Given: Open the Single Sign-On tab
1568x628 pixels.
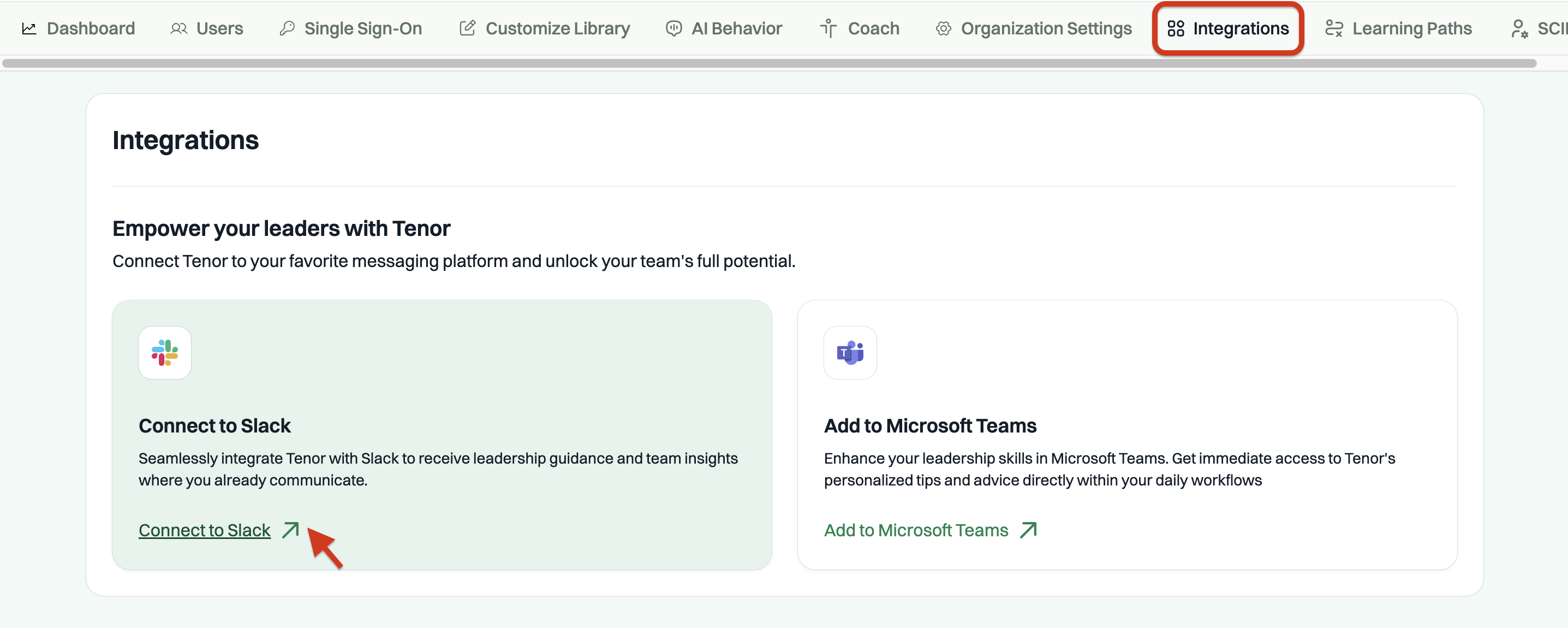Looking at the screenshot, I should click(x=350, y=28).
